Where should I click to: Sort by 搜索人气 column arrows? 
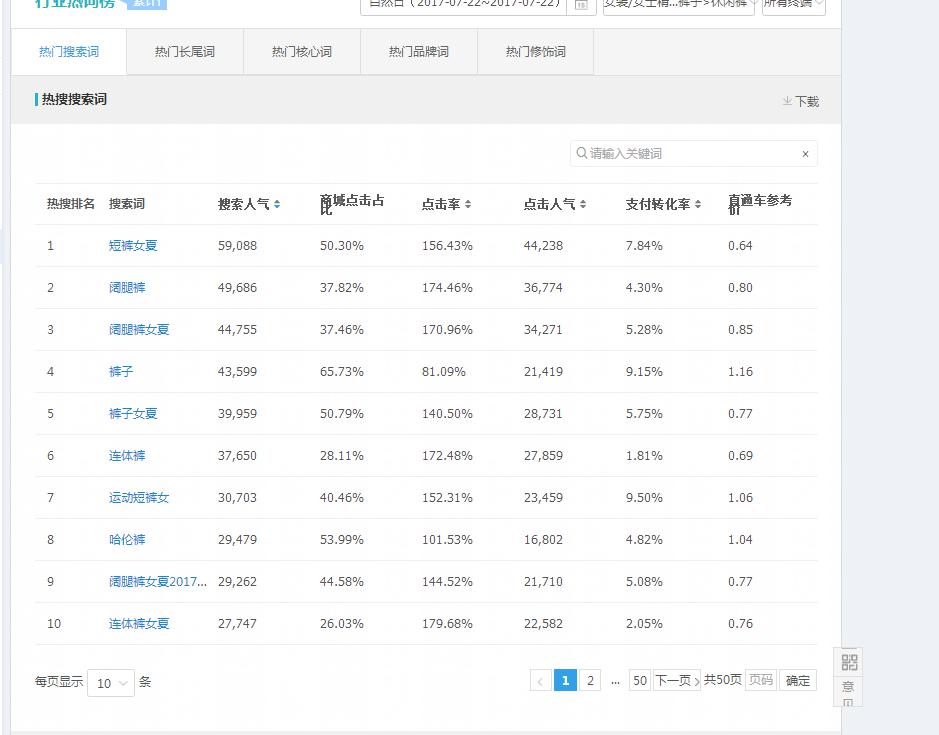(277, 204)
